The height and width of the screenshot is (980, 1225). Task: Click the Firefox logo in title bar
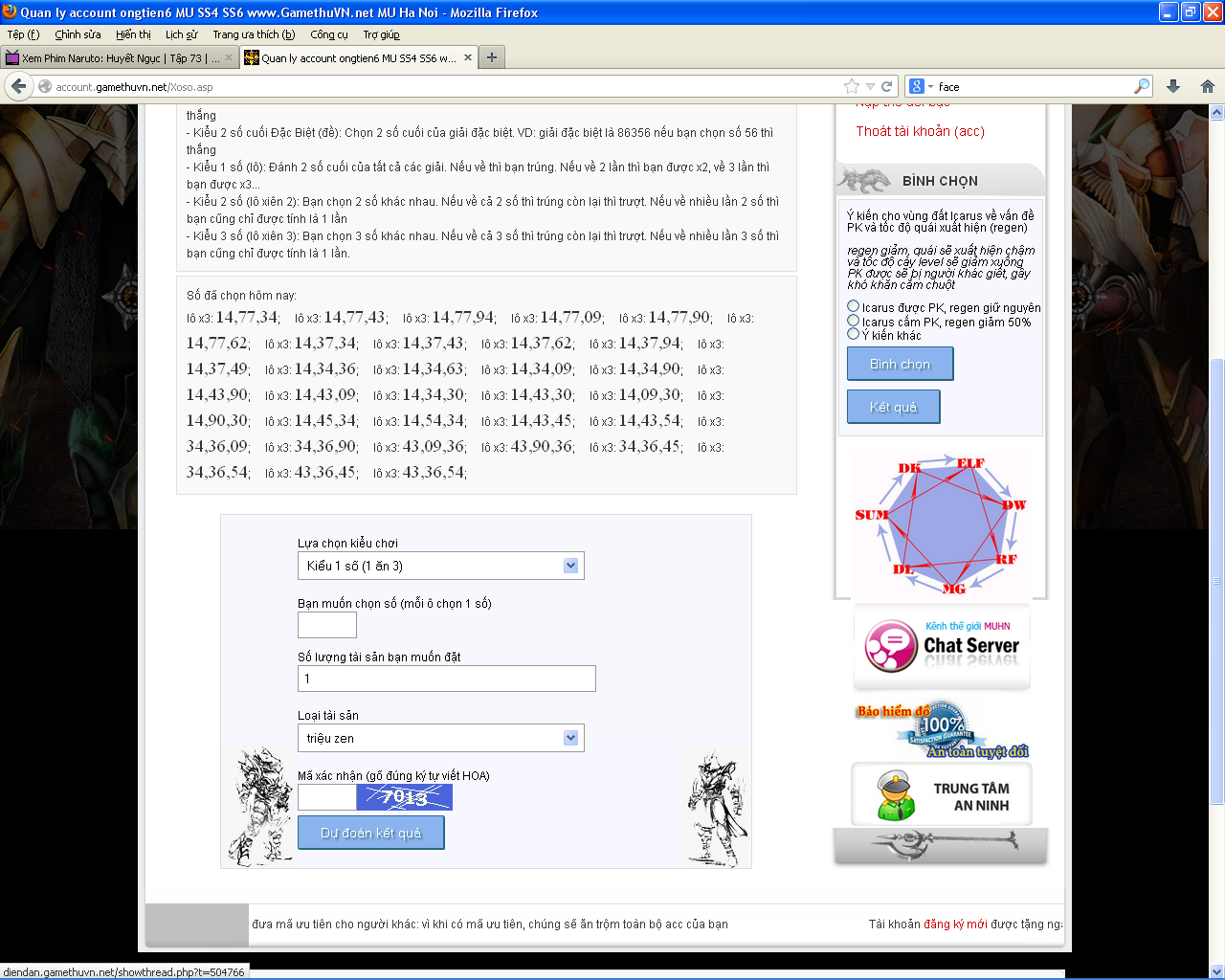(x=10, y=11)
